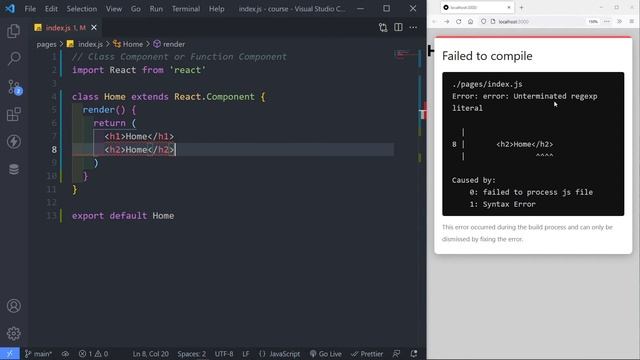
Task: Split the editor to the right
Action: (398, 27)
